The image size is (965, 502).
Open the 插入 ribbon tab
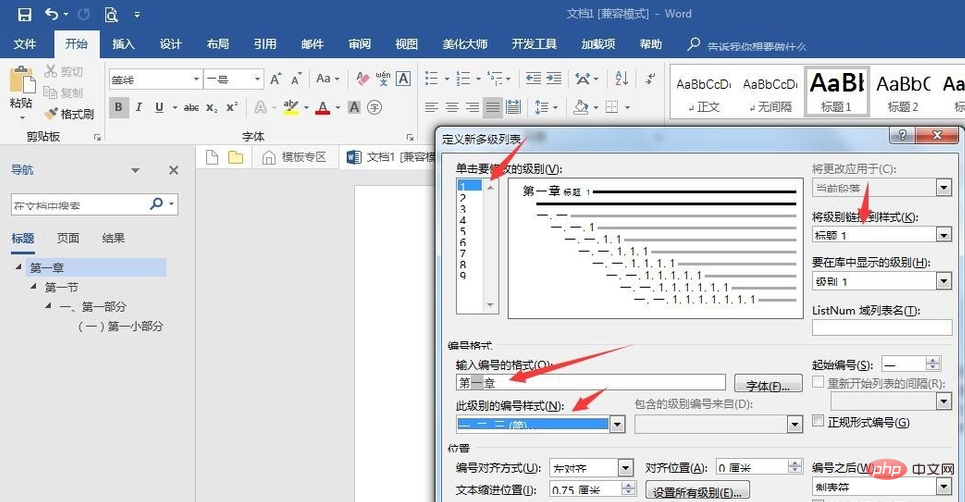[x=123, y=44]
